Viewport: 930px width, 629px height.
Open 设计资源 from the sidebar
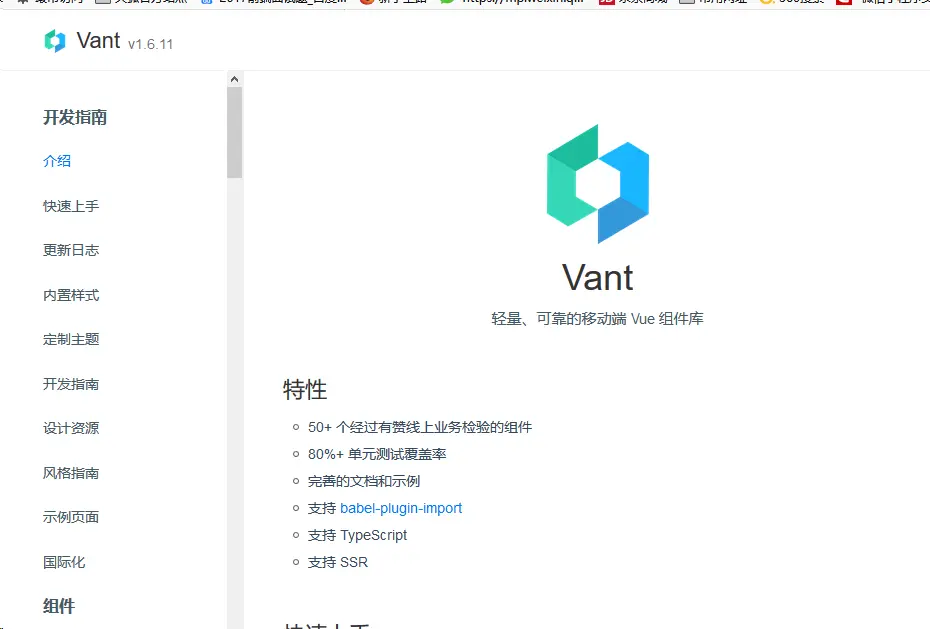coord(71,428)
